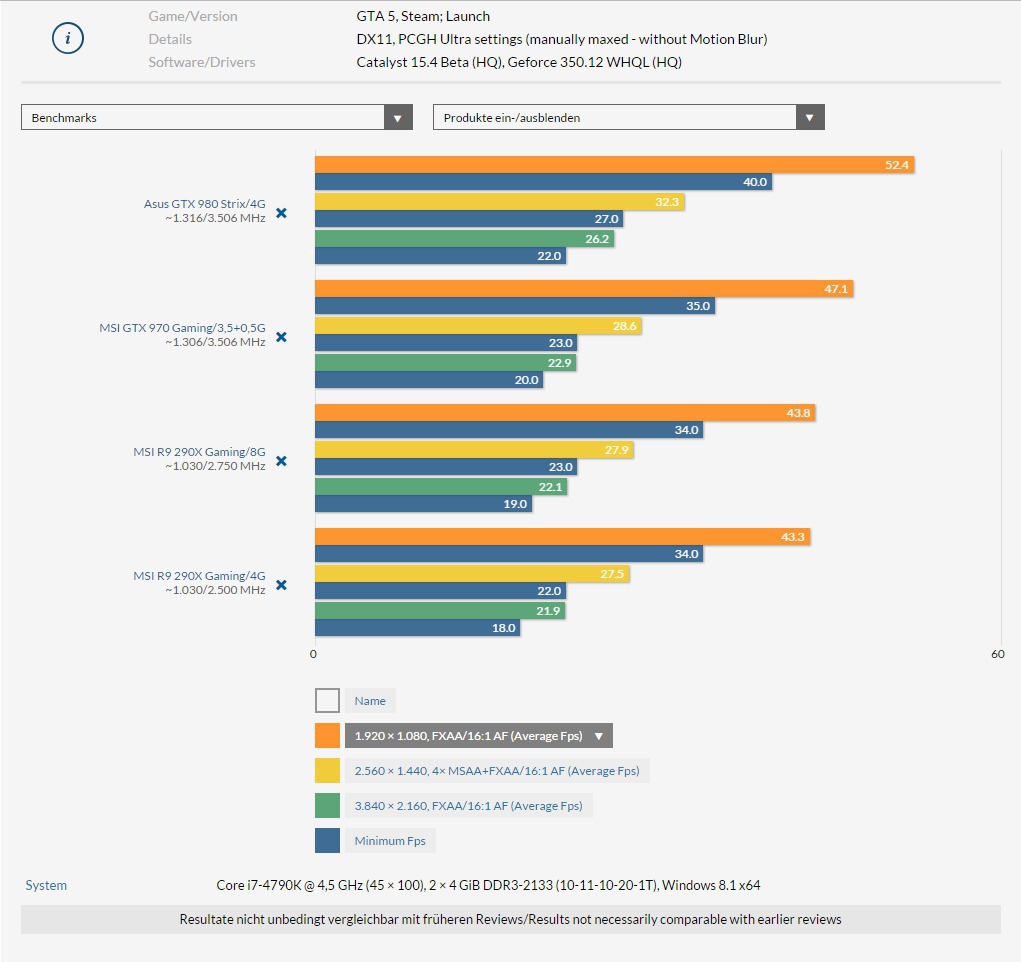Open the Benchmarks dropdown
1021x962 pixels.
tap(217, 117)
